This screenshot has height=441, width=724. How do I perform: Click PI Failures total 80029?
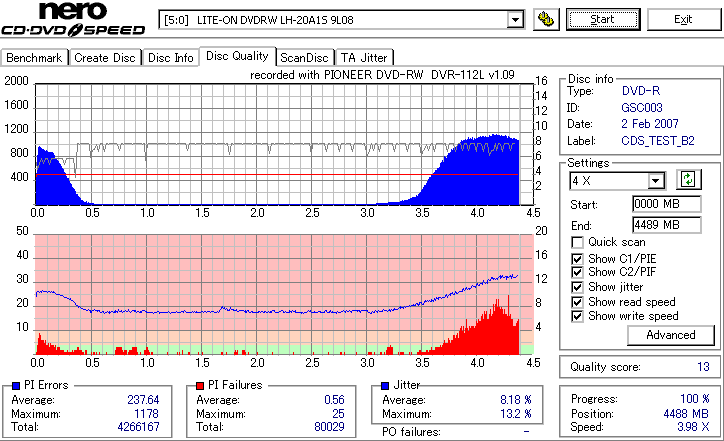(x=329, y=427)
